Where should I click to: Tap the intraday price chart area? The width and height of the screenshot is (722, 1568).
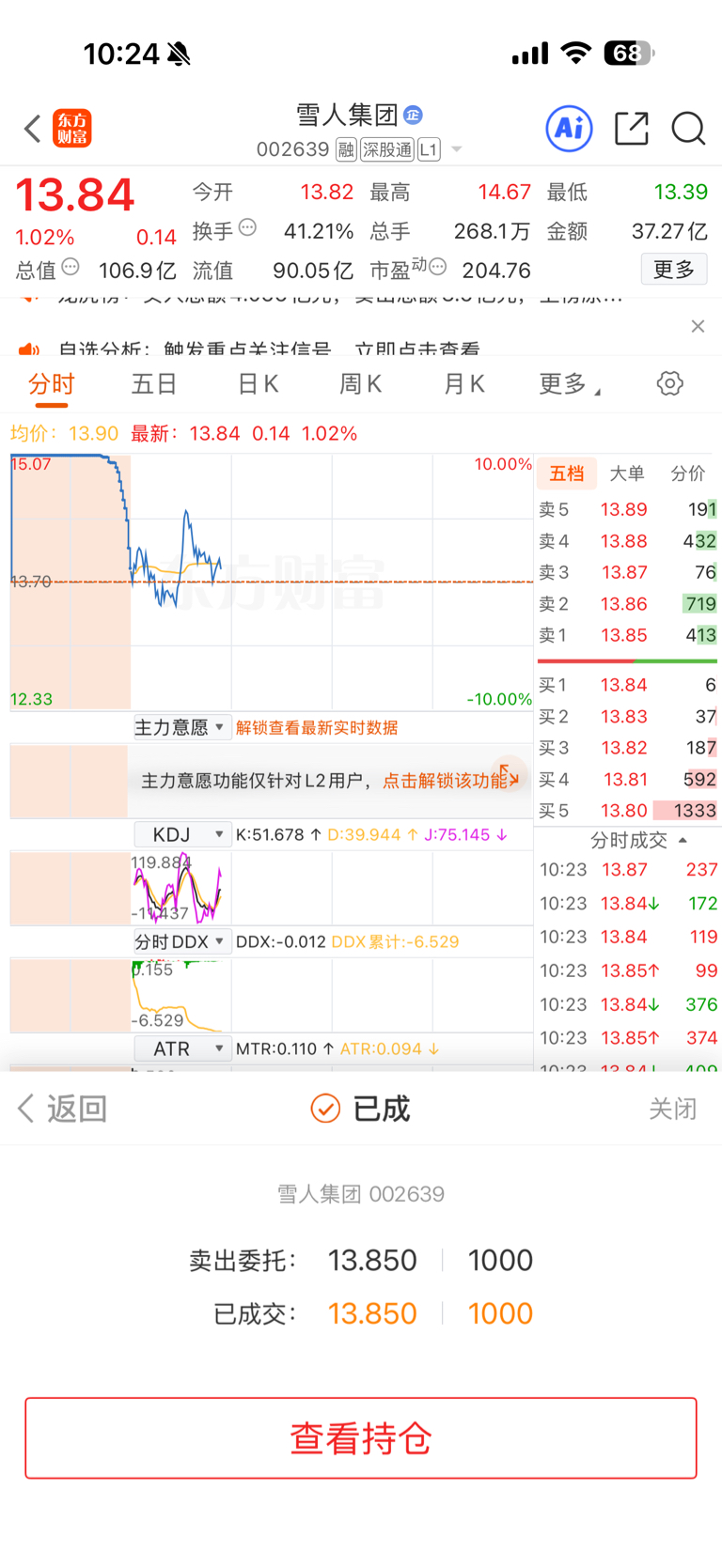[272, 582]
